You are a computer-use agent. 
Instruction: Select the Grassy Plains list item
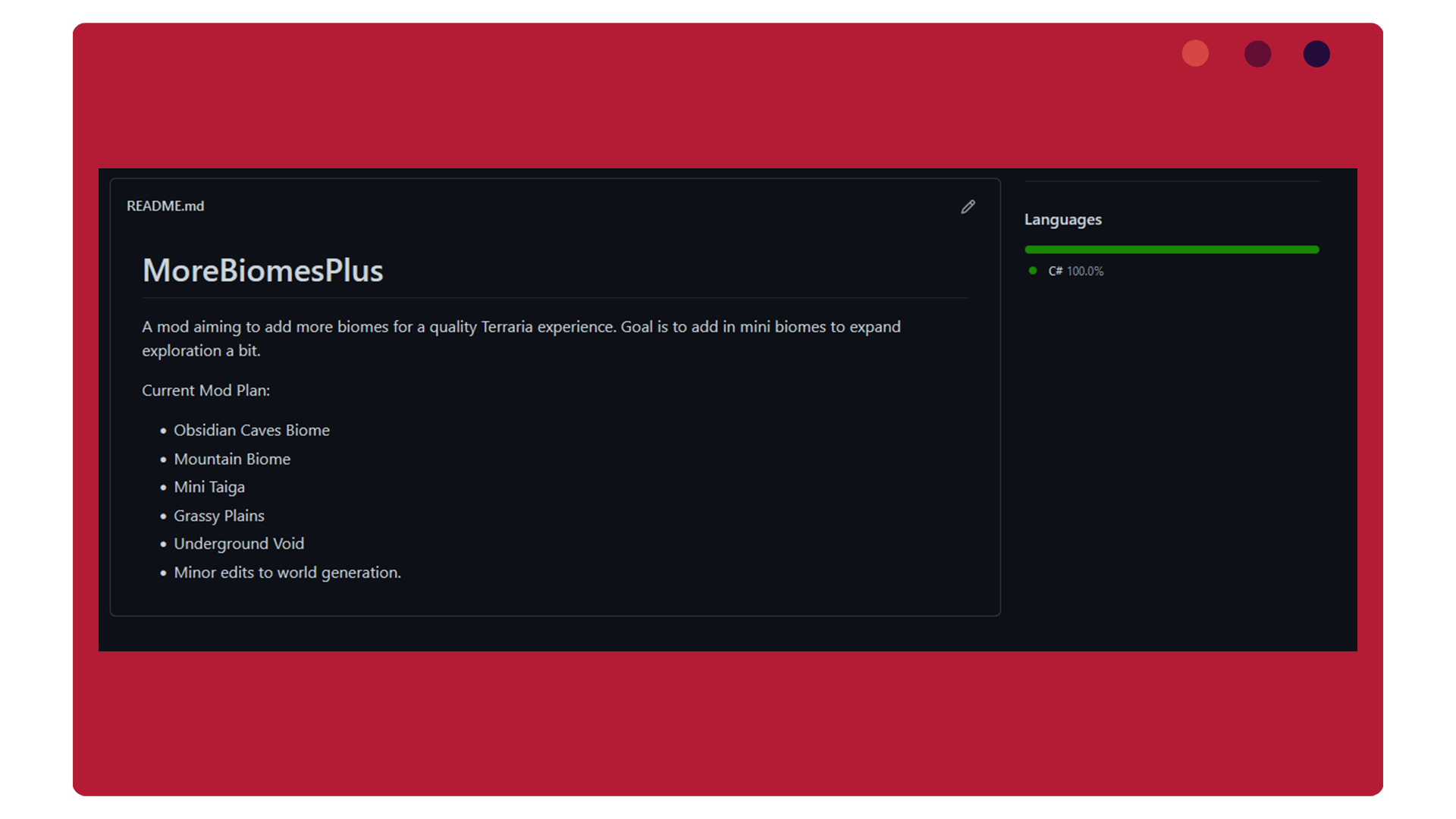tap(219, 516)
